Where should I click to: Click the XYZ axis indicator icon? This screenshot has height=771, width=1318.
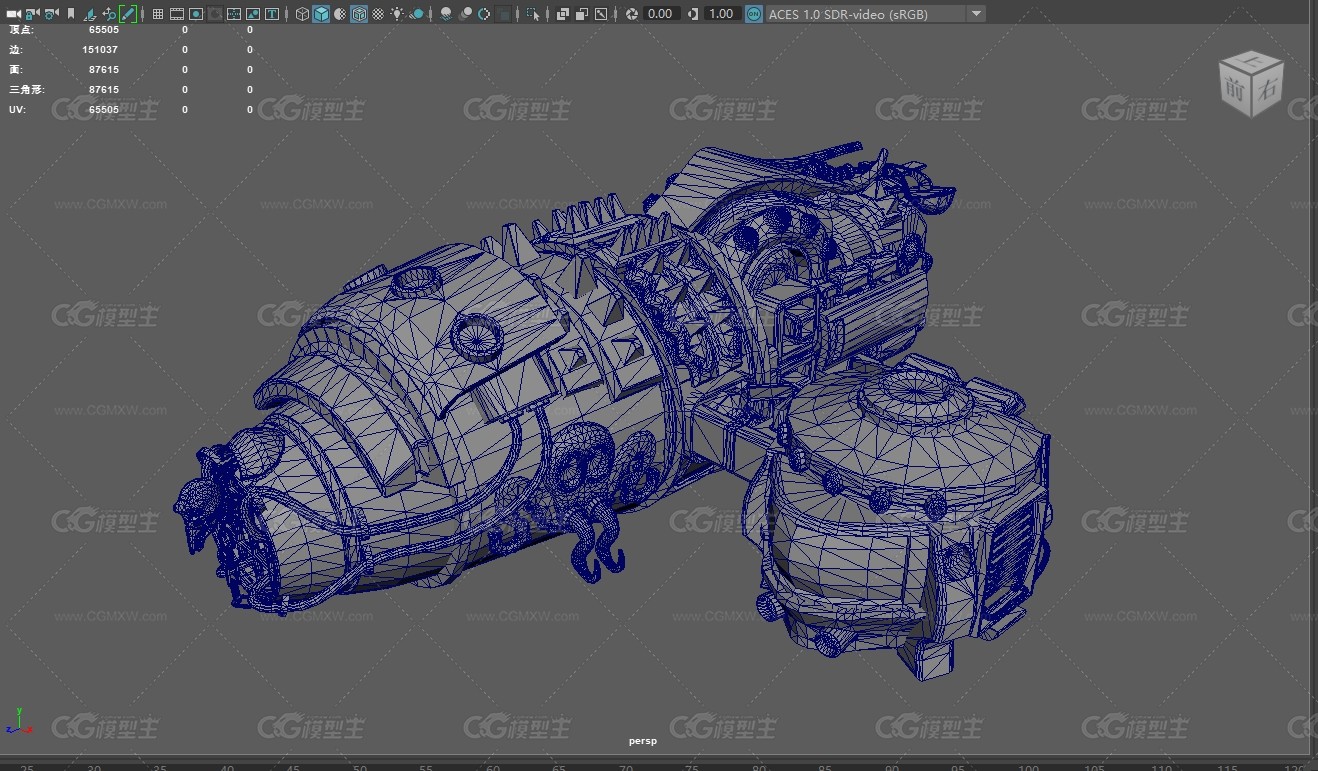click(x=20, y=721)
